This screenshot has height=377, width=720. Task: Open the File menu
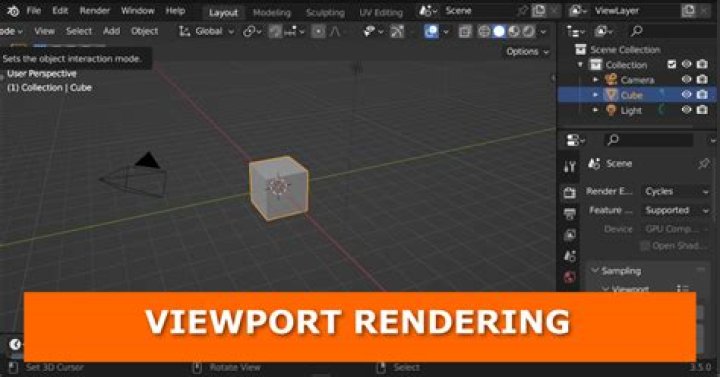coord(34,11)
